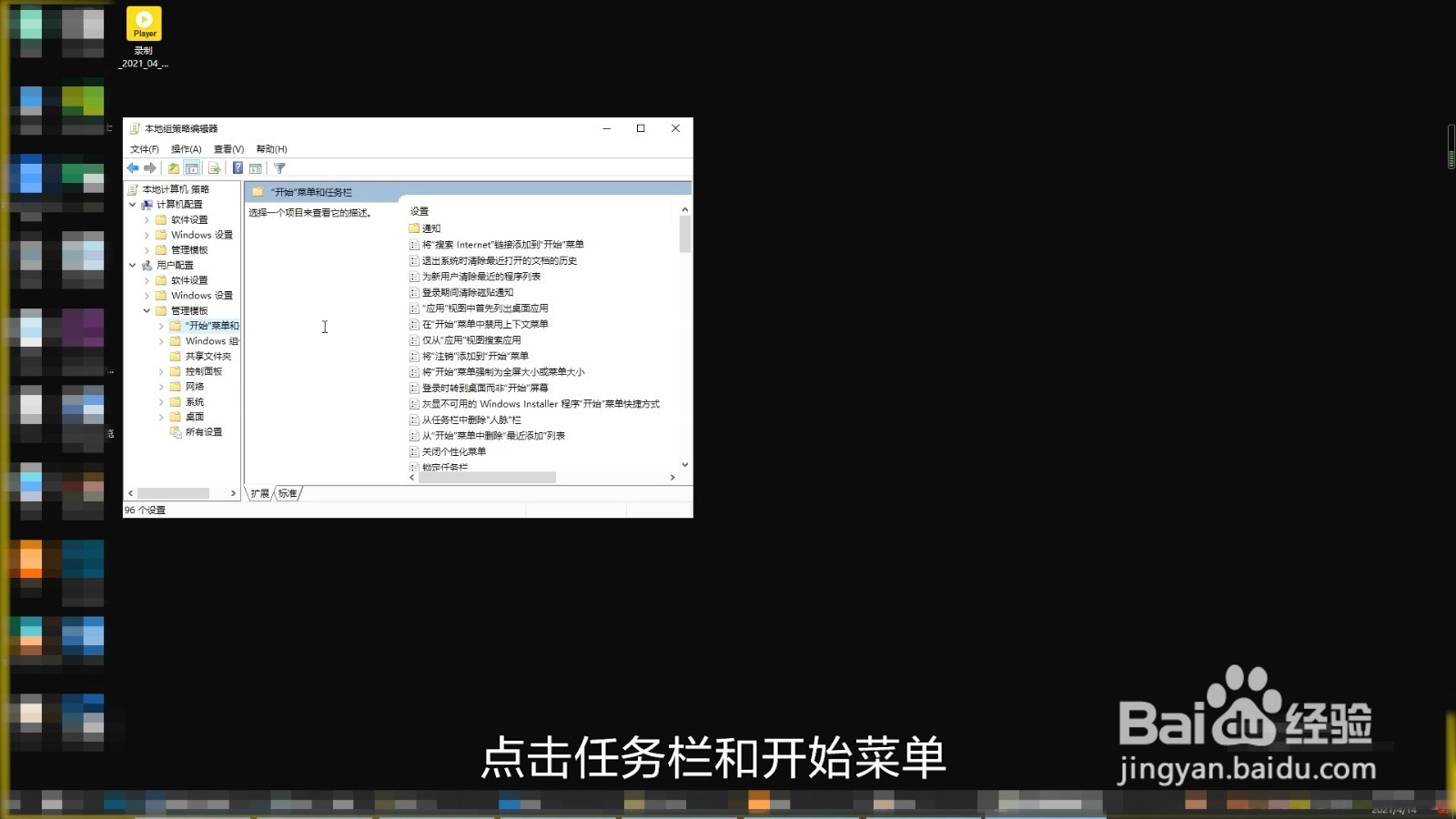Click settings list vertical scrollbar down arrow
The height and width of the screenshot is (819, 1456).
685,465
